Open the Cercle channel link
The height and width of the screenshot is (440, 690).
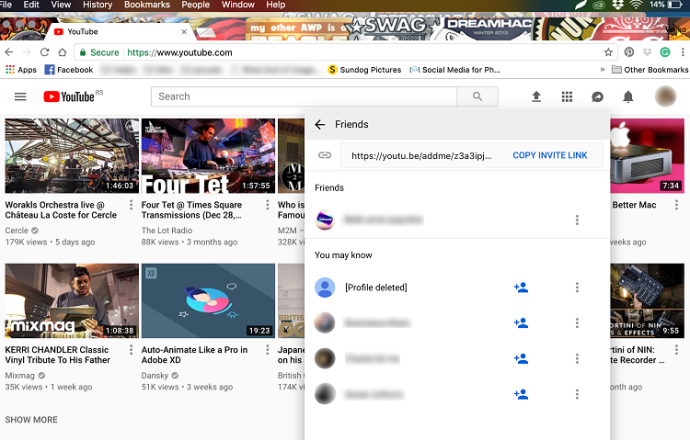point(17,230)
